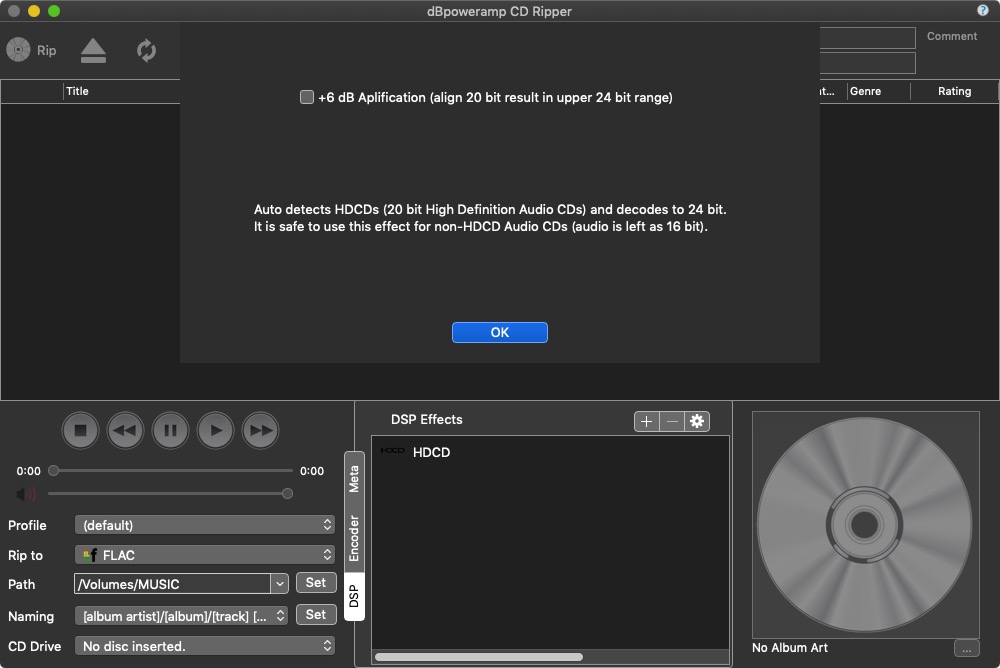The image size is (1000, 668).
Task: Add a DSP effect with plus button
Action: 646,421
